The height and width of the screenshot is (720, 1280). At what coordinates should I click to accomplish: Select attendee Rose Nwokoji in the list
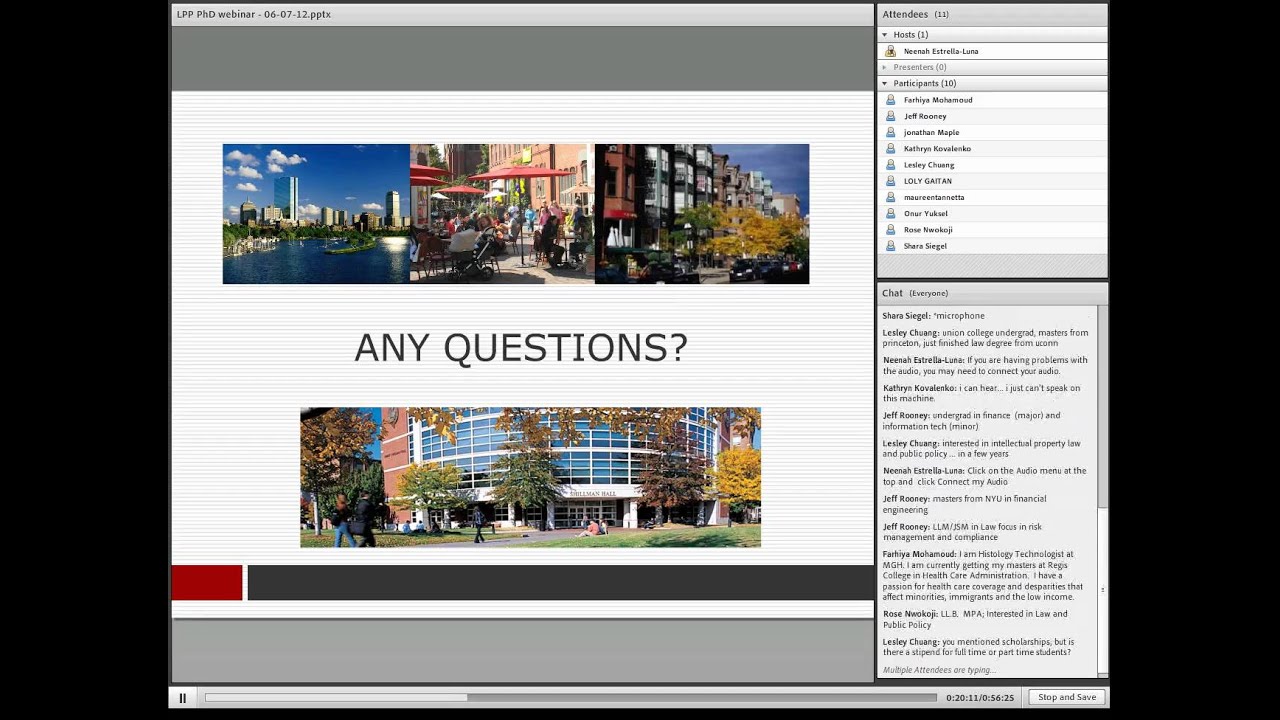tap(992, 230)
